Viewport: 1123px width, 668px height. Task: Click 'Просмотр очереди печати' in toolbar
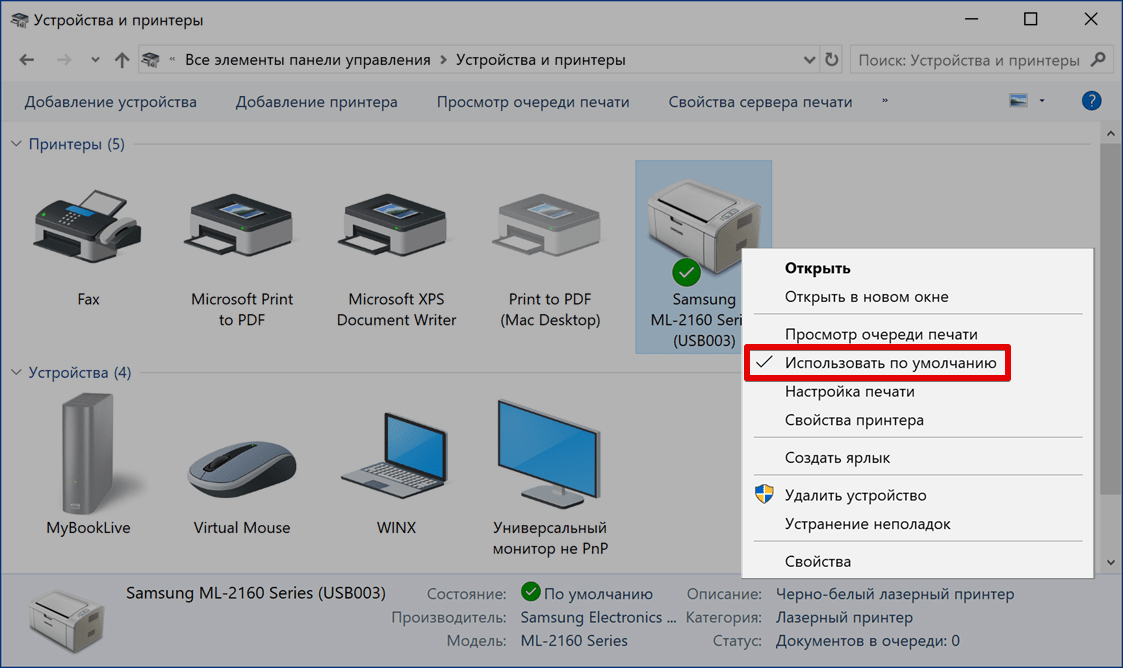click(x=533, y=102)
